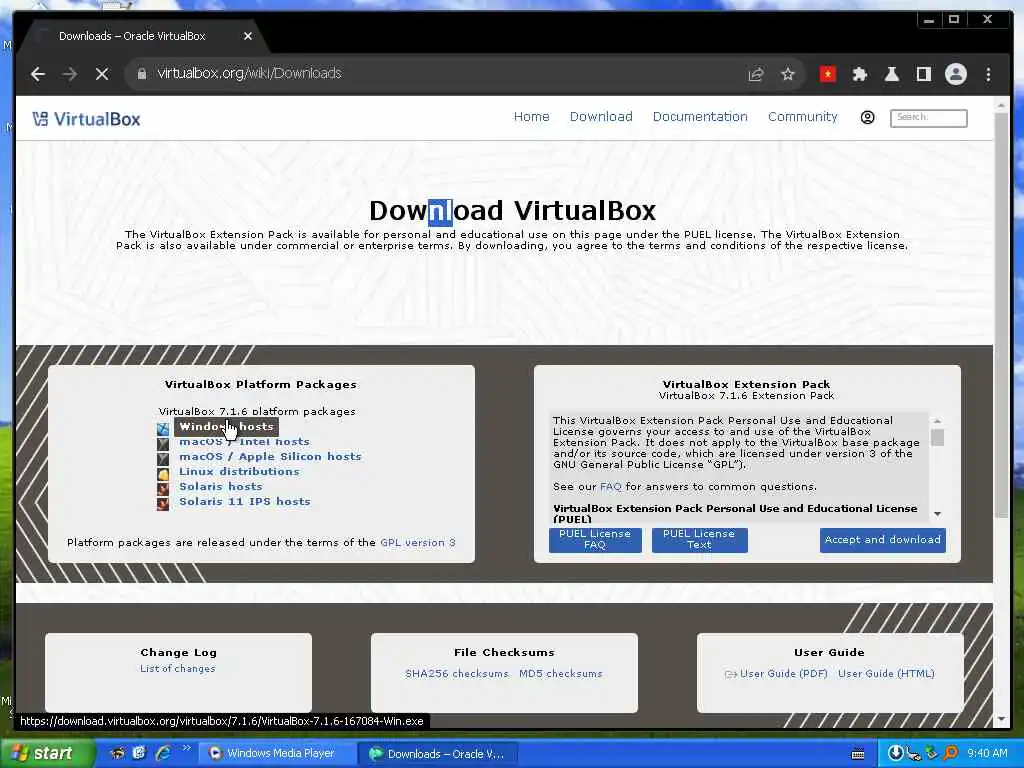Click the share page icon in address bar

click(756, 74)
